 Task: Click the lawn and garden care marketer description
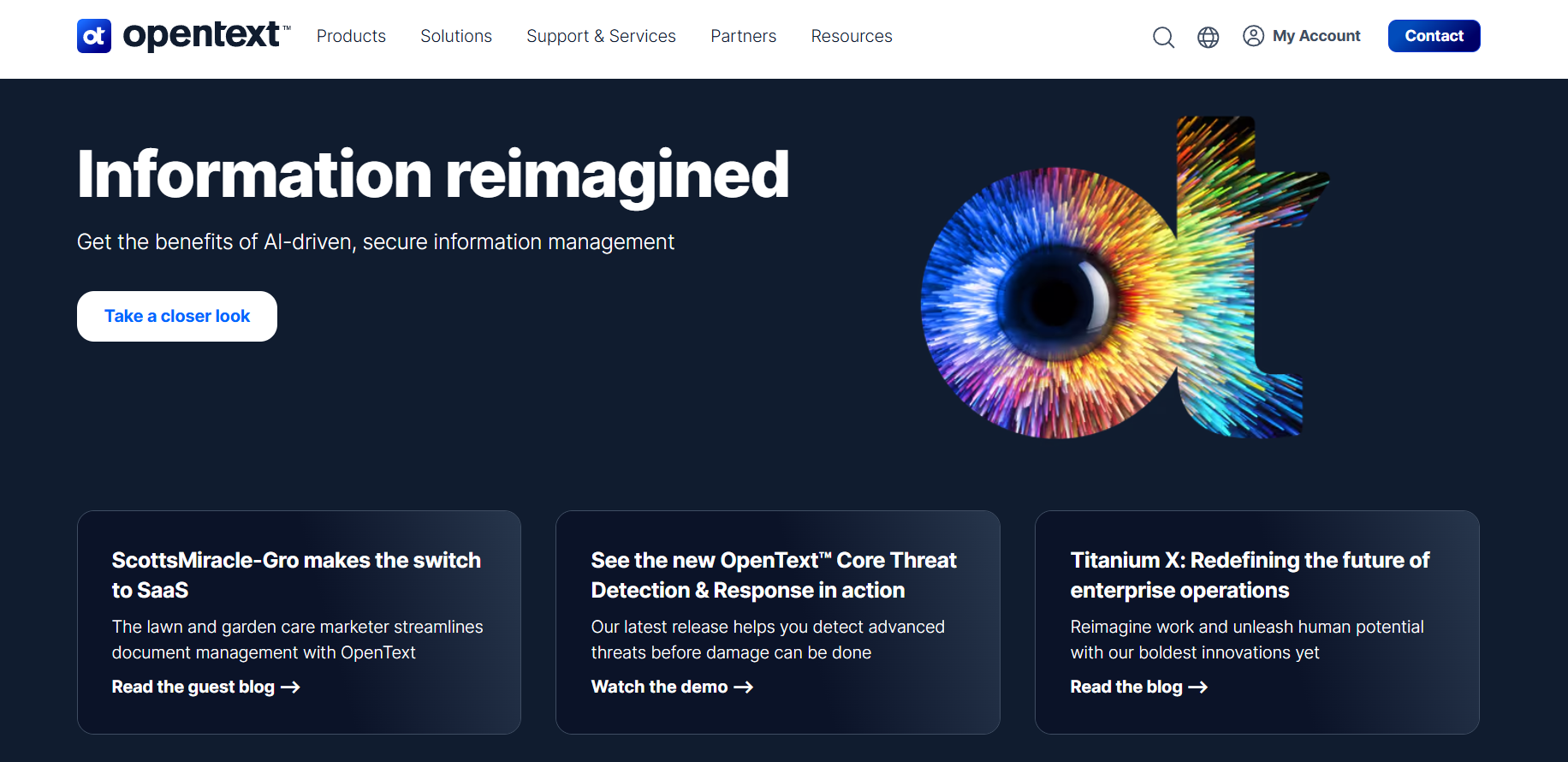298,640
